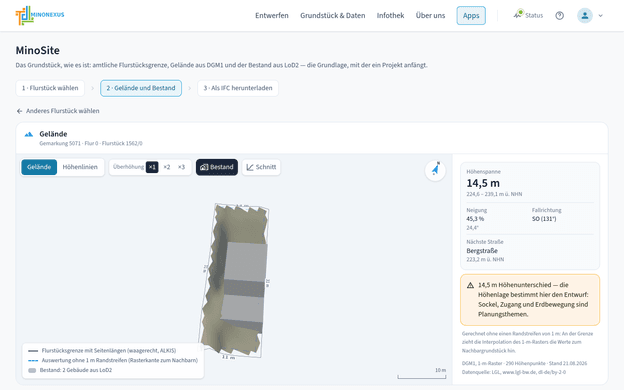The image size is (624, 390).
Task: Click the north compass icon
Action: click(435, 170)
